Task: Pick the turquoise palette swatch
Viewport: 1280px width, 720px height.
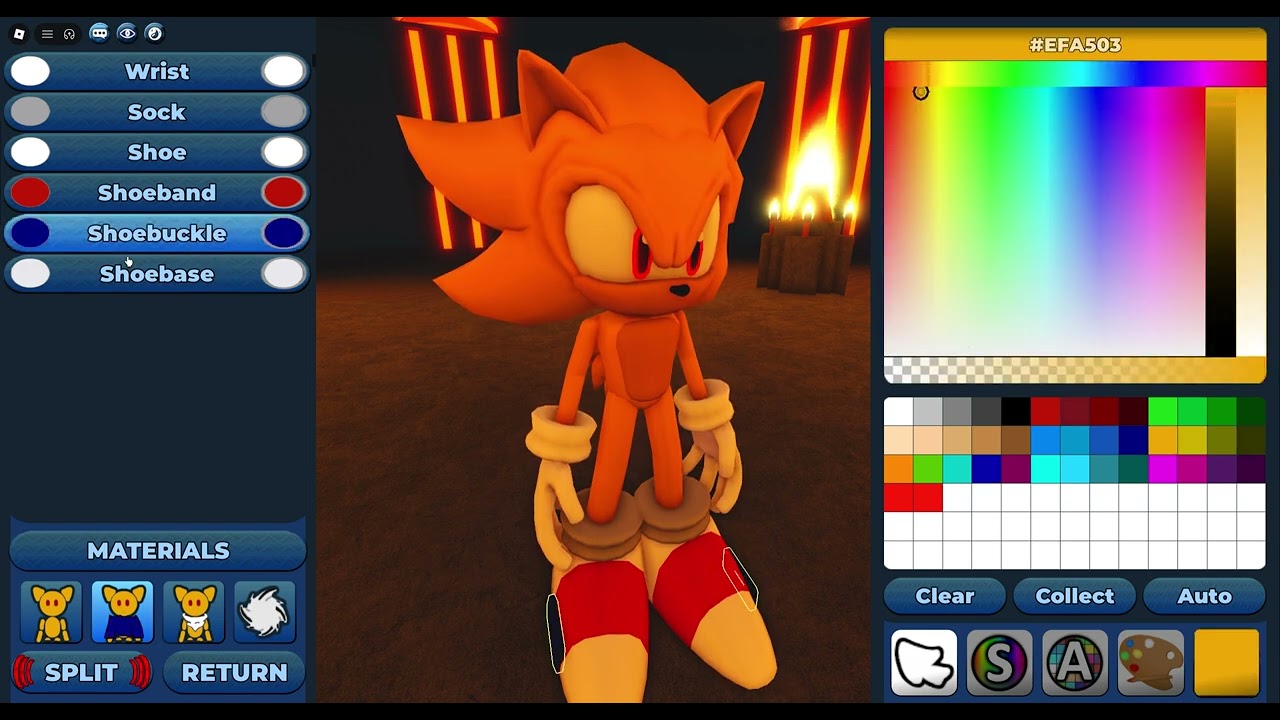Action: [x=957, y=469]
